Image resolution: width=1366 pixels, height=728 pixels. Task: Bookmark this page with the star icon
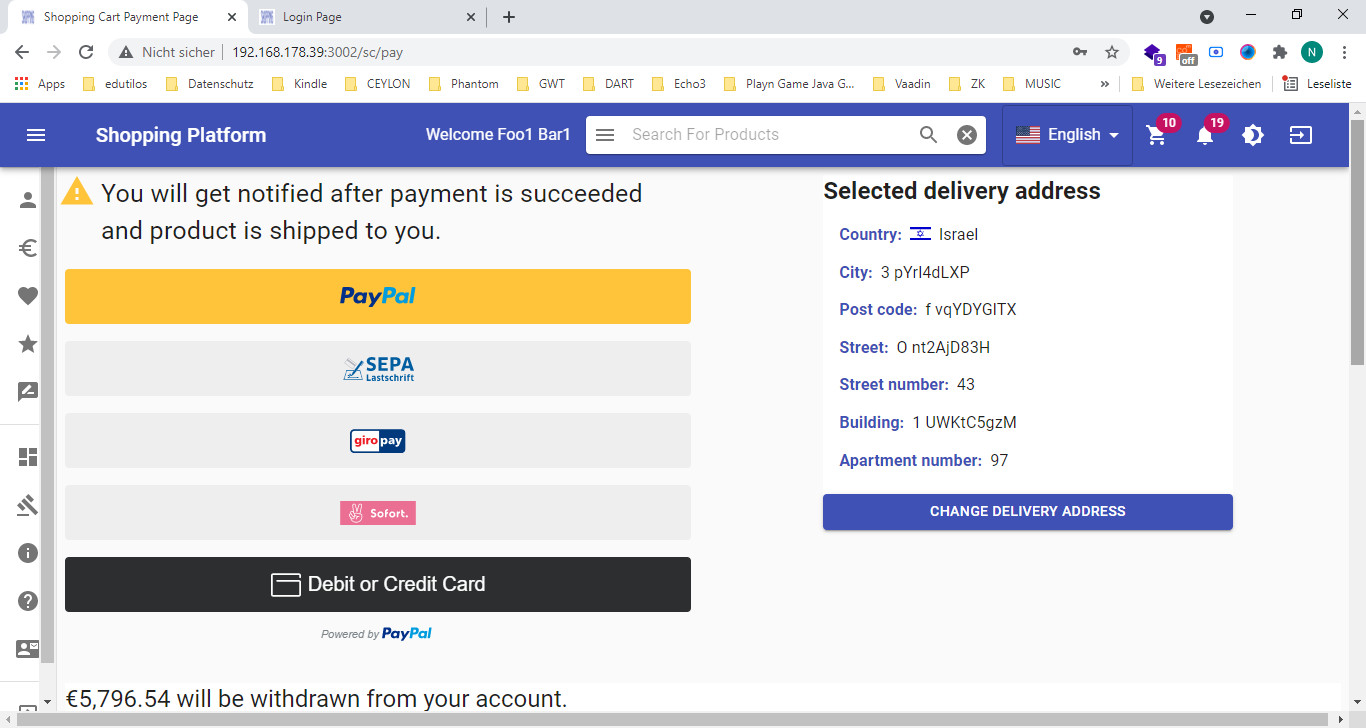pos(1112,52)
